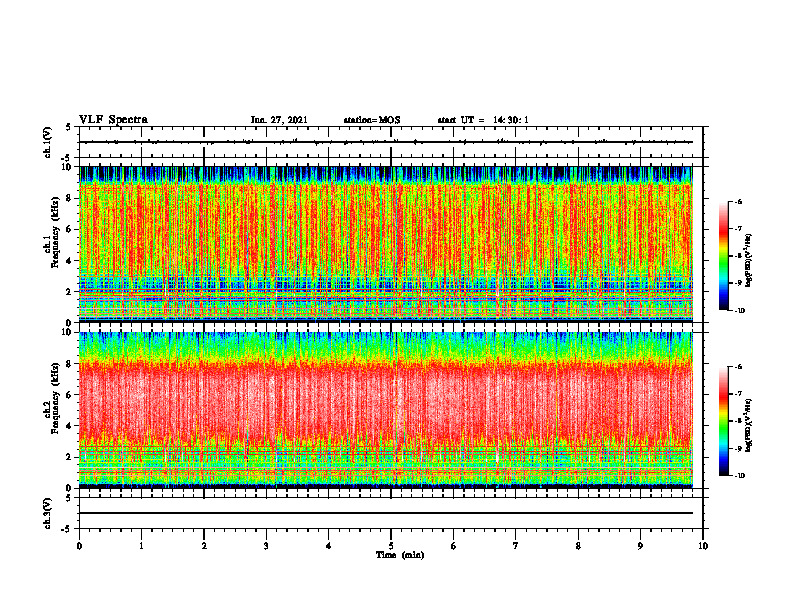Click the "ch.1(V)" waveform axis label

pos(47,142)
